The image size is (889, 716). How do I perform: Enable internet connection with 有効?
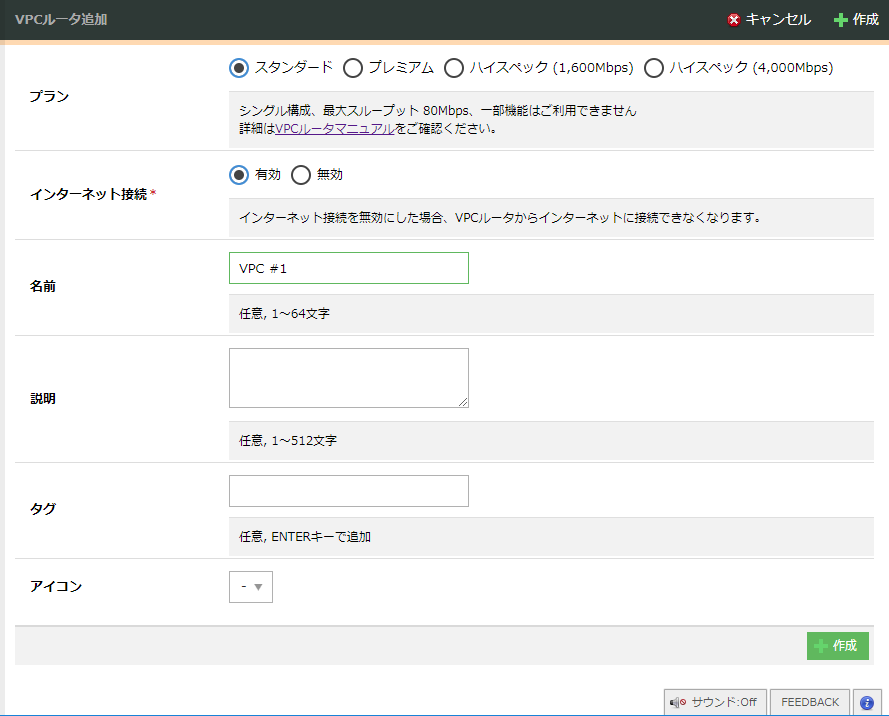[x=238, y=175]
